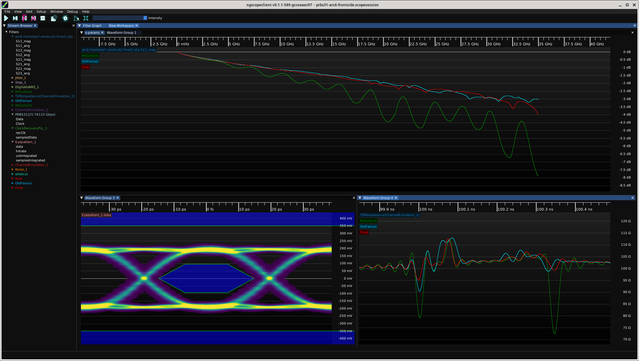
Task: Select the sampledData stream
Action: [26, 137]
